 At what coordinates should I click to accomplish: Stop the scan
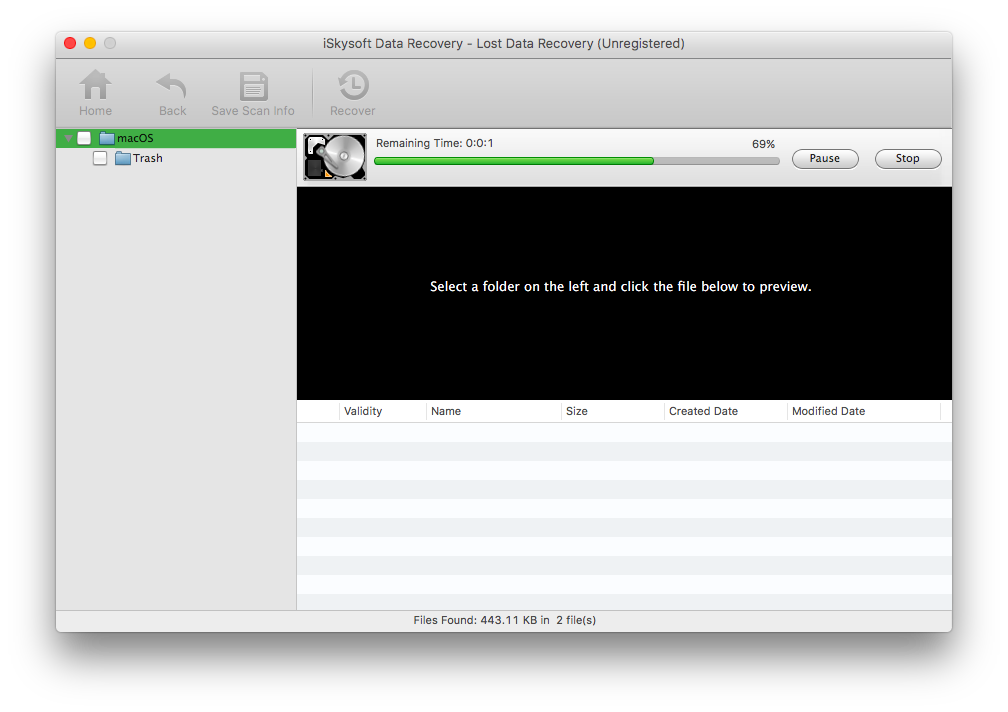pos(908,159)
